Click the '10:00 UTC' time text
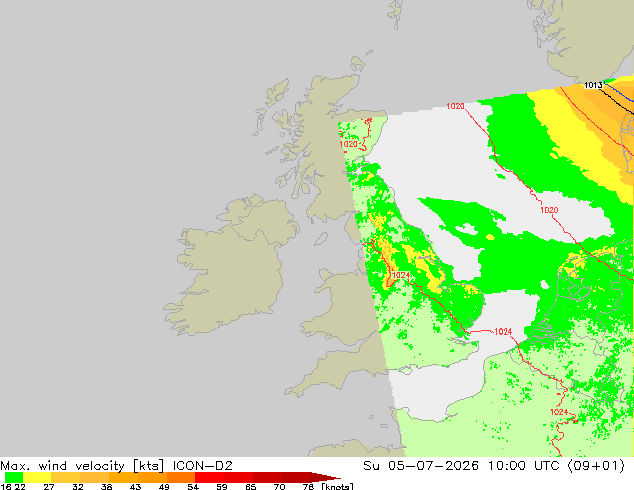The image size is (634, 490). (524, 466)
